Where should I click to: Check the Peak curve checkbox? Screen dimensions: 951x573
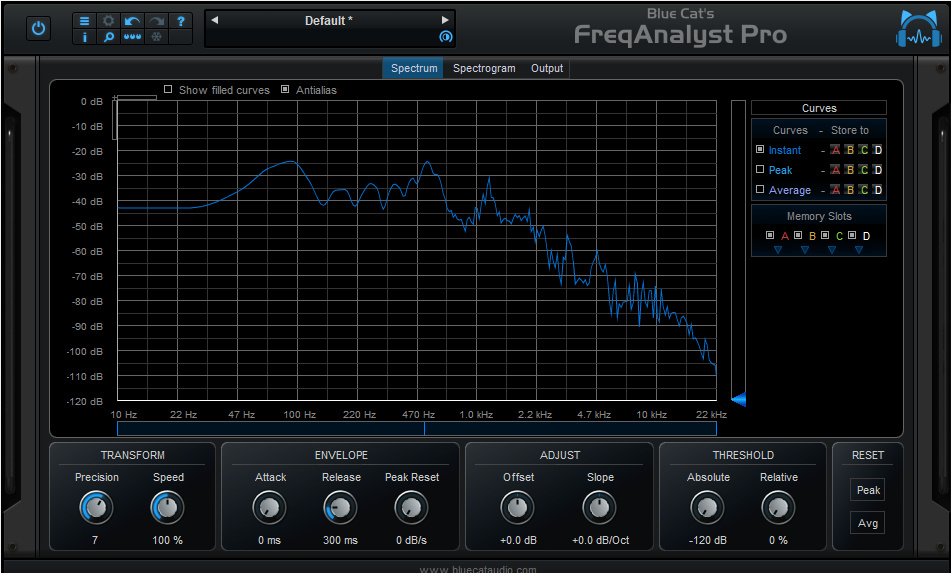[x=760, y=169]
